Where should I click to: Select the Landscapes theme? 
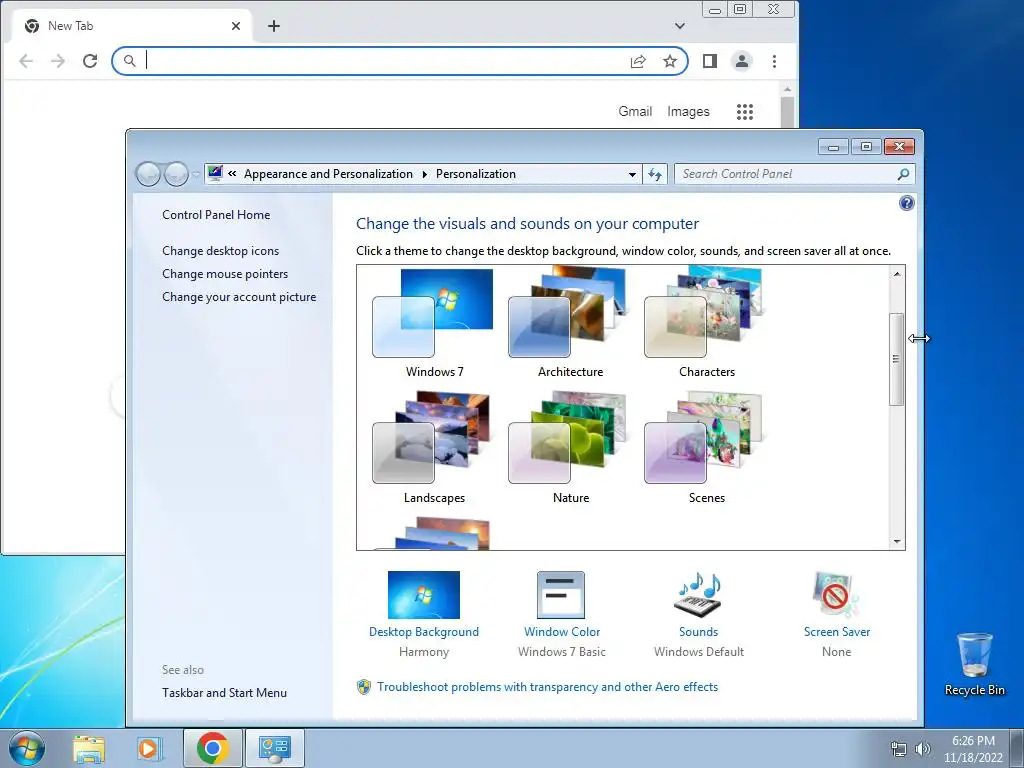click(434, 449)
